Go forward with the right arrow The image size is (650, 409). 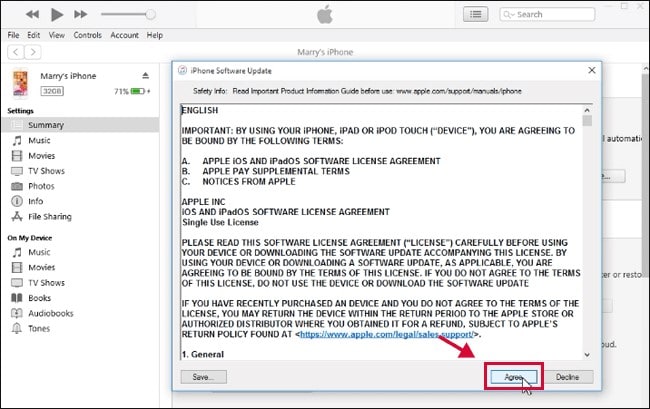tap(33, 52)
